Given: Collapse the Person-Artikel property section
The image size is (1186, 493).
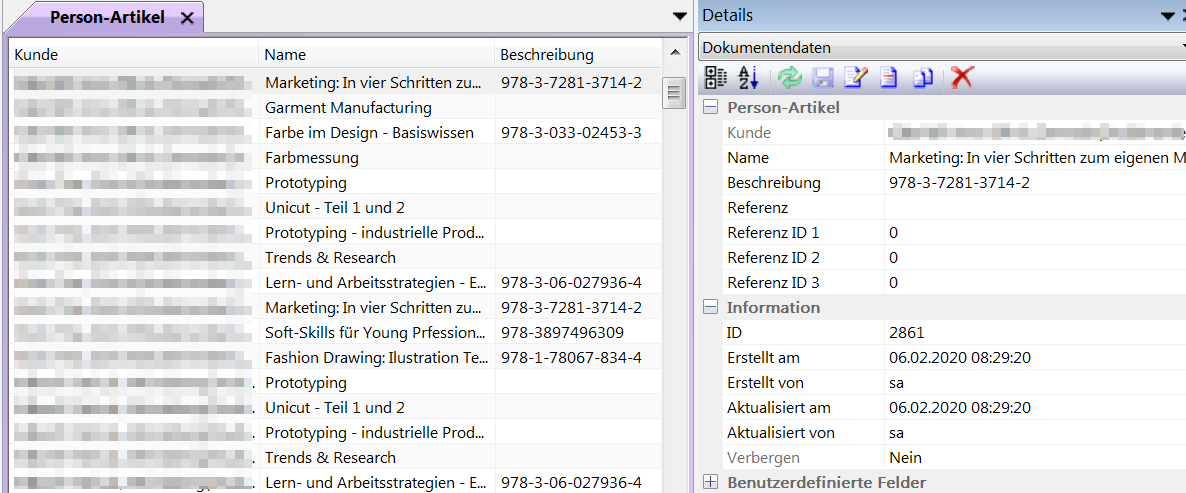Looking at the screenshot, I should (x=711, y=108).
